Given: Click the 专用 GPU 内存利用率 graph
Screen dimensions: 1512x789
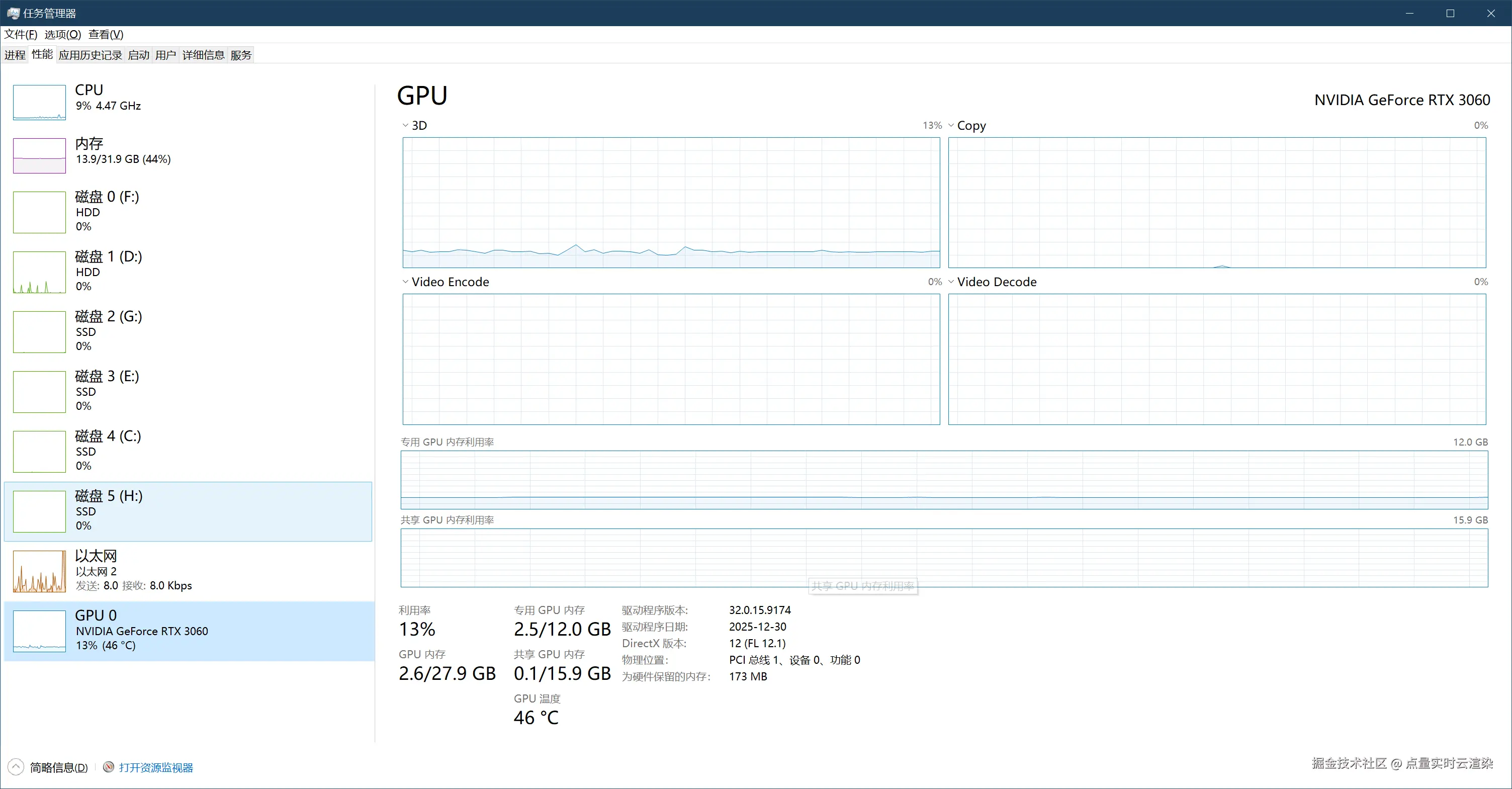Looking at the screenshot, I should (x=944, y=480).
